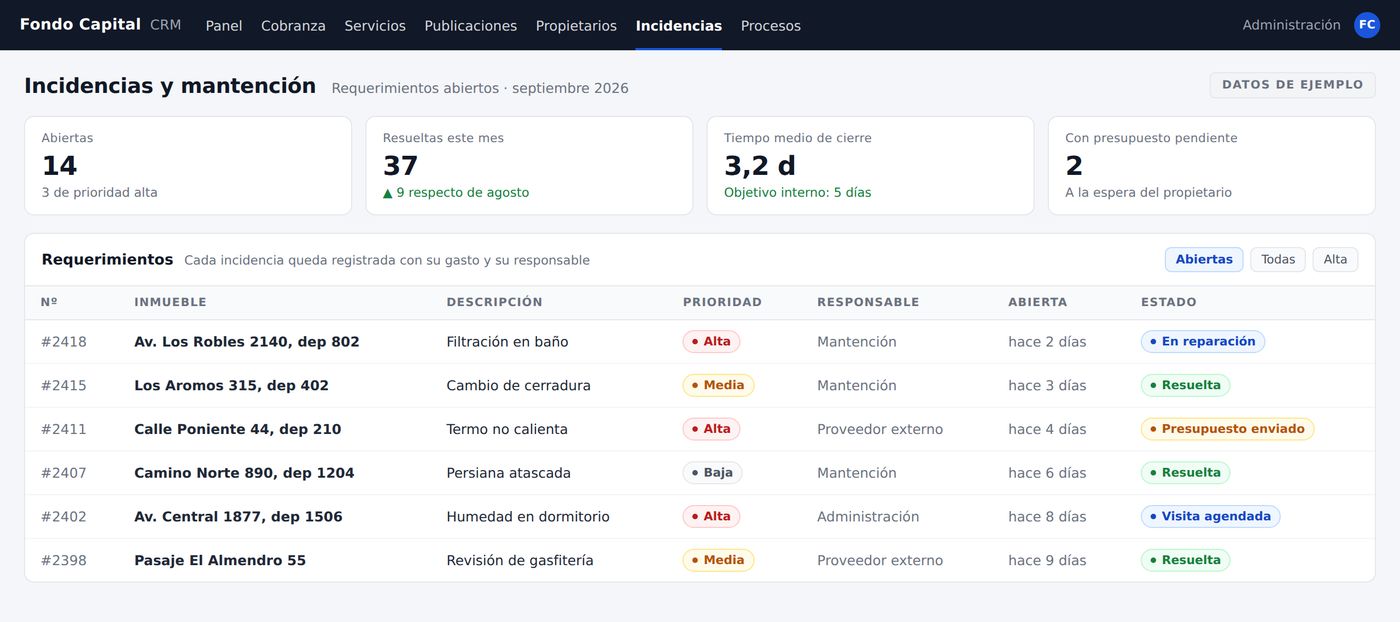Open the Propietarios page

click(576, 26)
